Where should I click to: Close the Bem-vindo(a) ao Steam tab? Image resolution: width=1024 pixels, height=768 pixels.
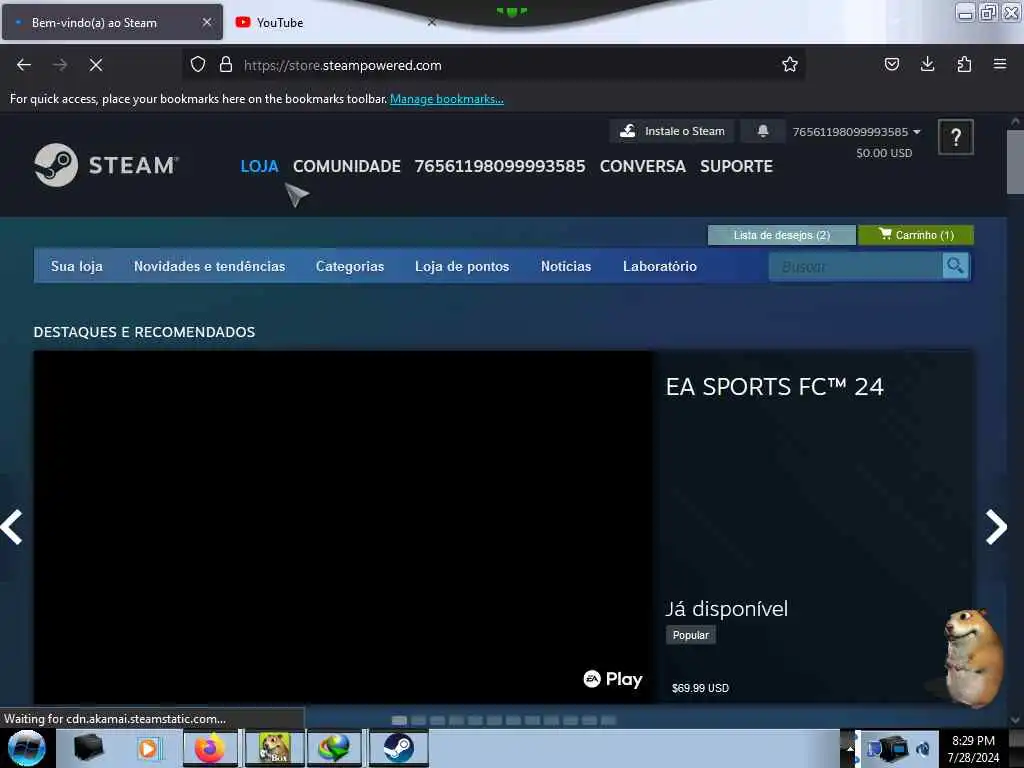[x=206, y=22]
